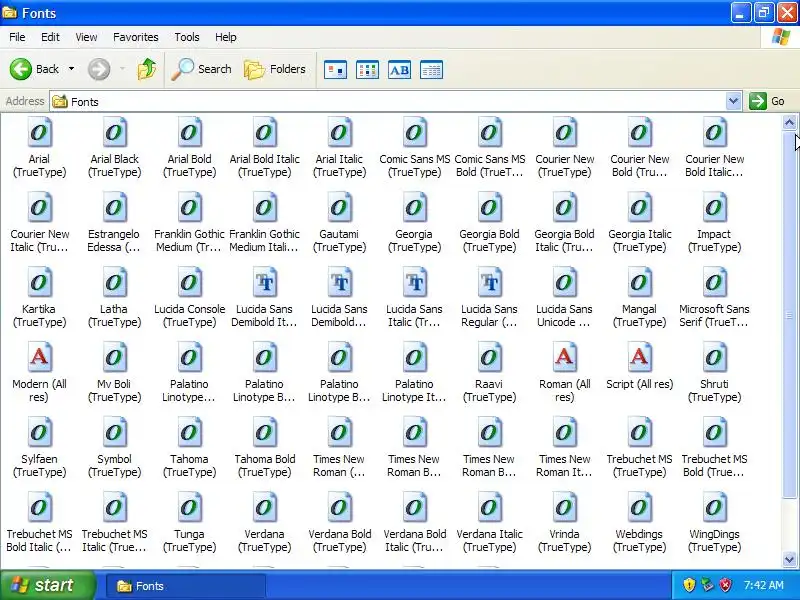This screenshot has height=600, width=800.
Task: Click the Comic Sans MS (TrueType) font
Action: tap(414, 133)
